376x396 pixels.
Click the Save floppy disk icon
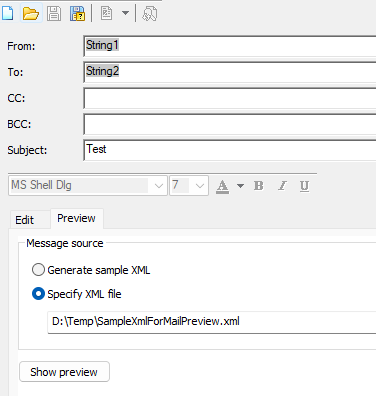54,14
